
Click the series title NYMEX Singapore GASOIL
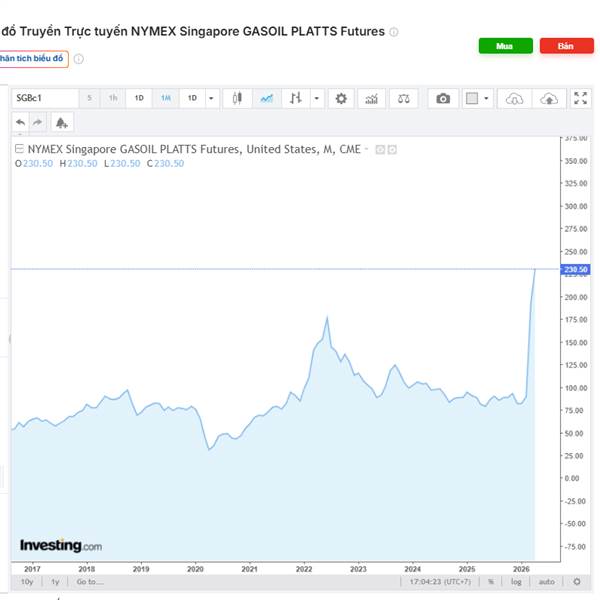click(194, 149)
